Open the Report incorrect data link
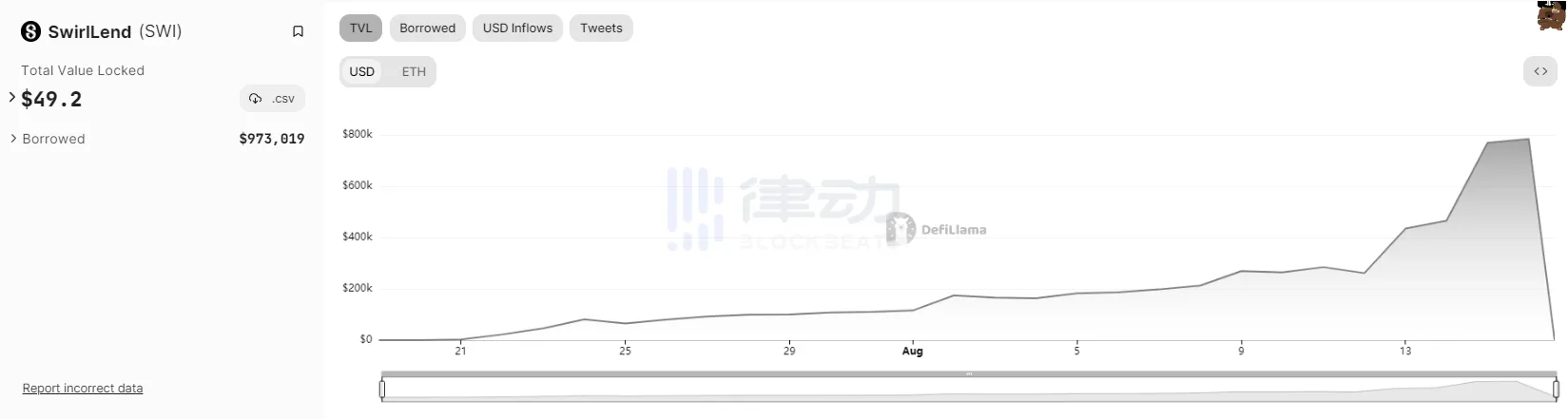The height and width of the screenshot is (419, 1568). (83, 388)
